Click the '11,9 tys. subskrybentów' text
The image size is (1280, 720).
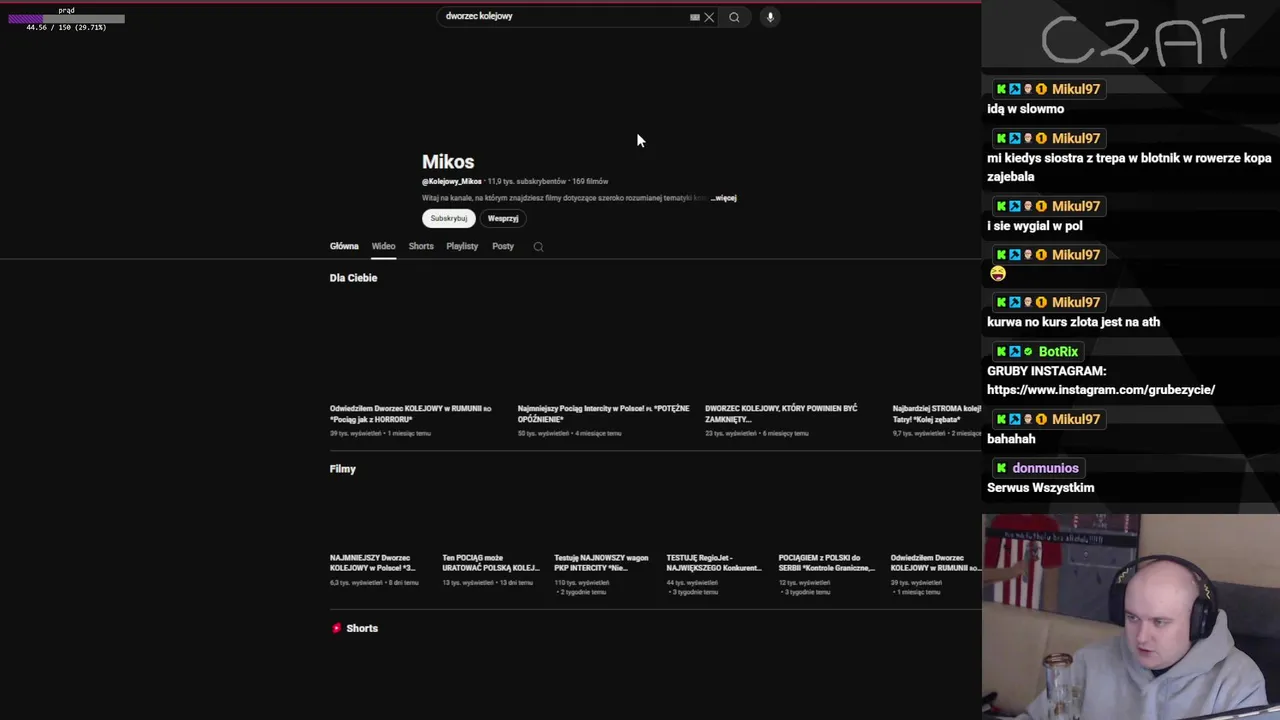click(527, 182)
